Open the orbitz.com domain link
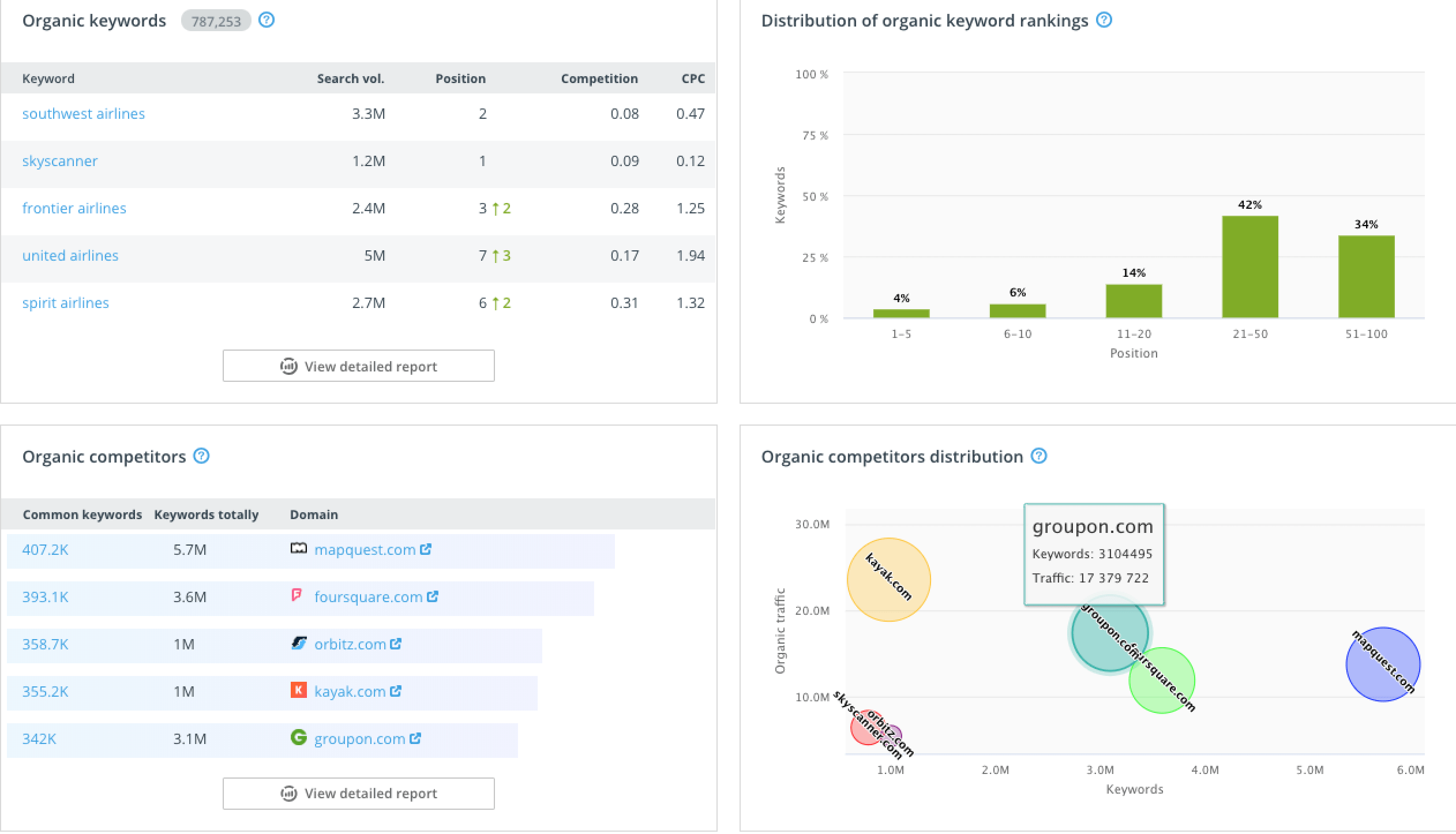This screenshot has height=834, width=1456. [350, 644]
